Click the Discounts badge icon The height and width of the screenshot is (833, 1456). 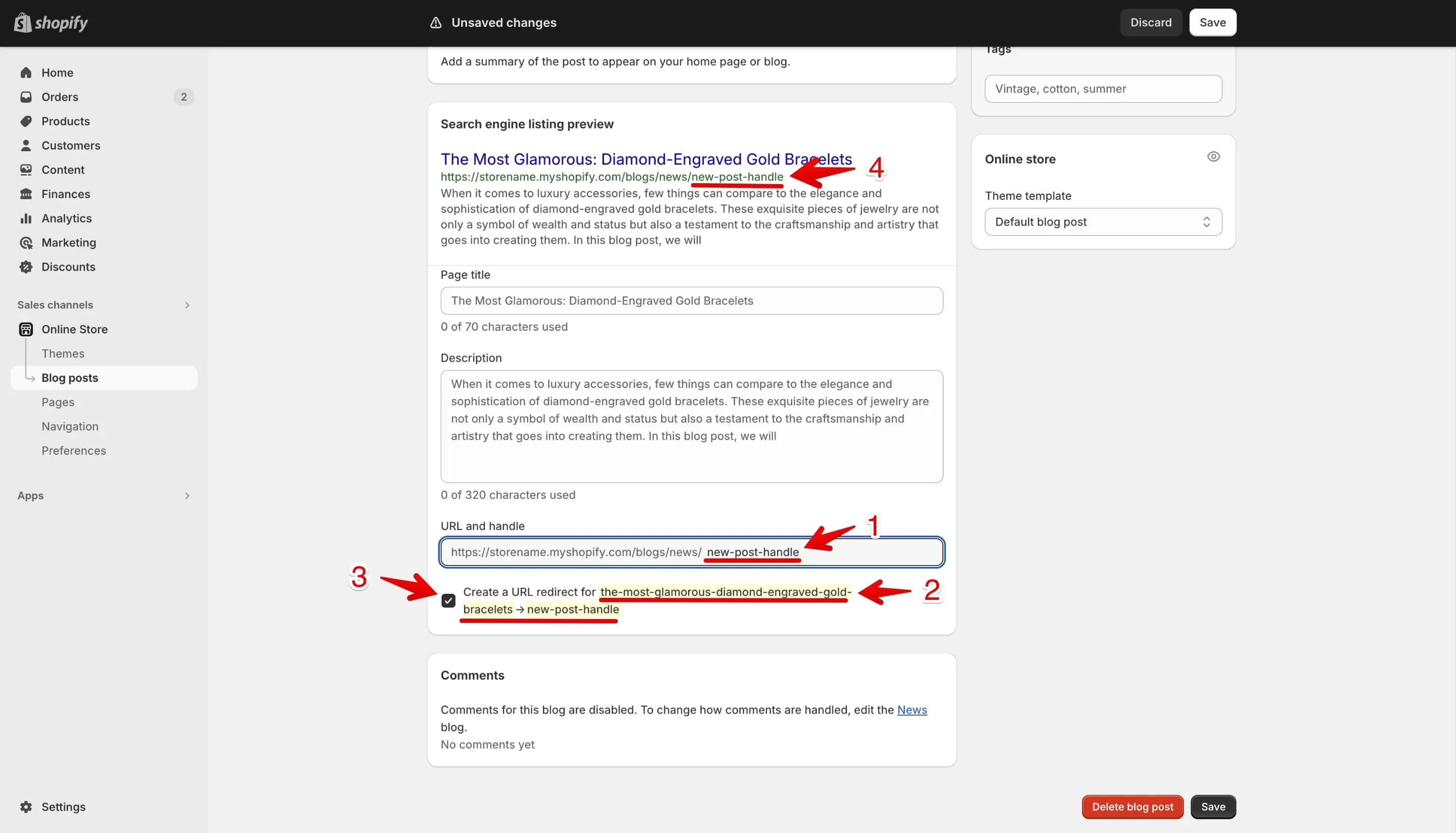(x=26, y=267)
